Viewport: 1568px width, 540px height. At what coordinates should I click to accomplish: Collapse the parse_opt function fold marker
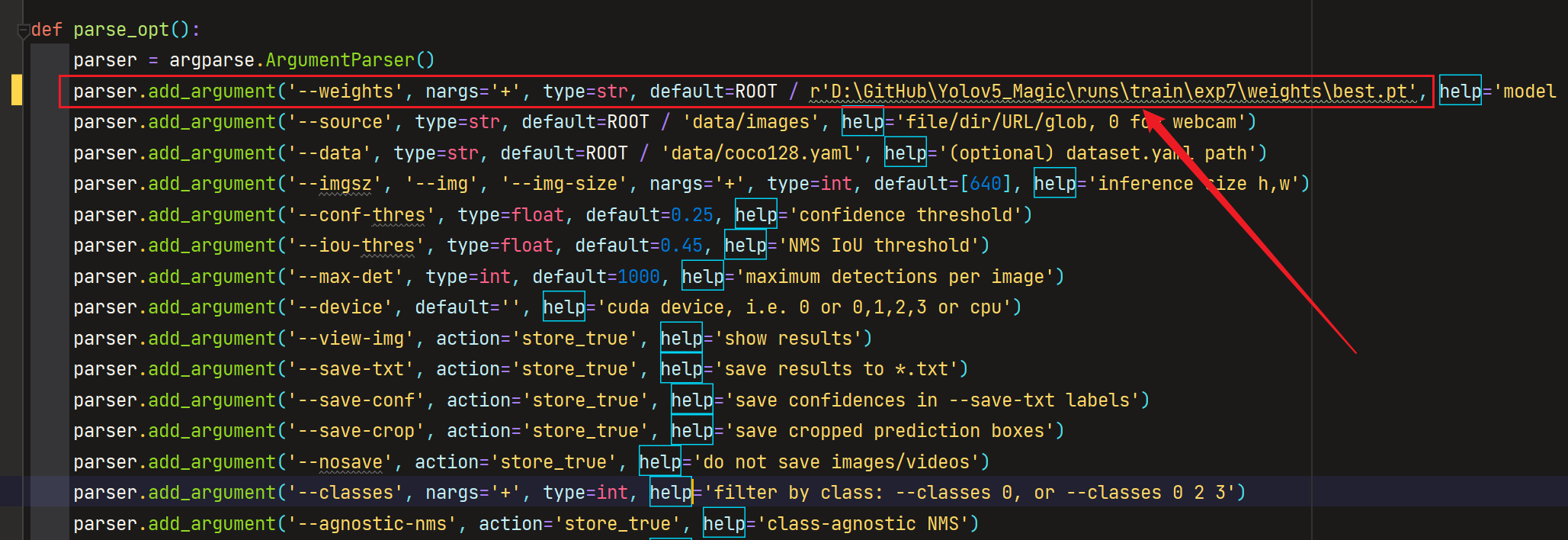click(23, 31)
